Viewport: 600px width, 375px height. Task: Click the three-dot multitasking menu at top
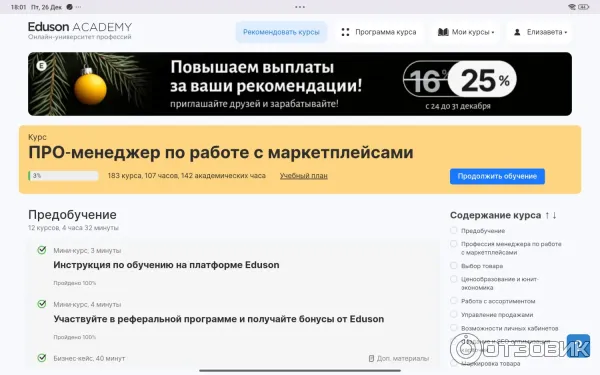point(300,7)
